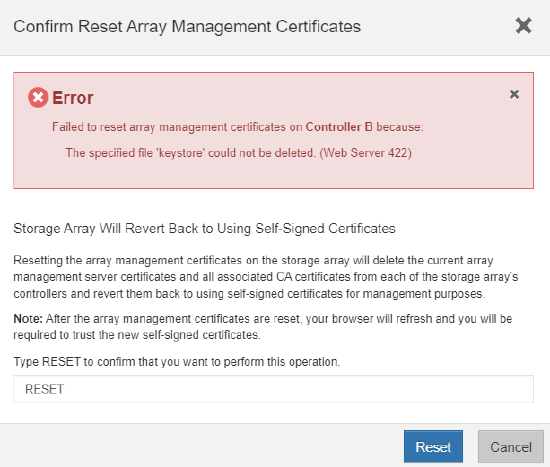Click the Failed to reset array management line
The width and height of the screenshot is (550, 467).
click(238, 127)
